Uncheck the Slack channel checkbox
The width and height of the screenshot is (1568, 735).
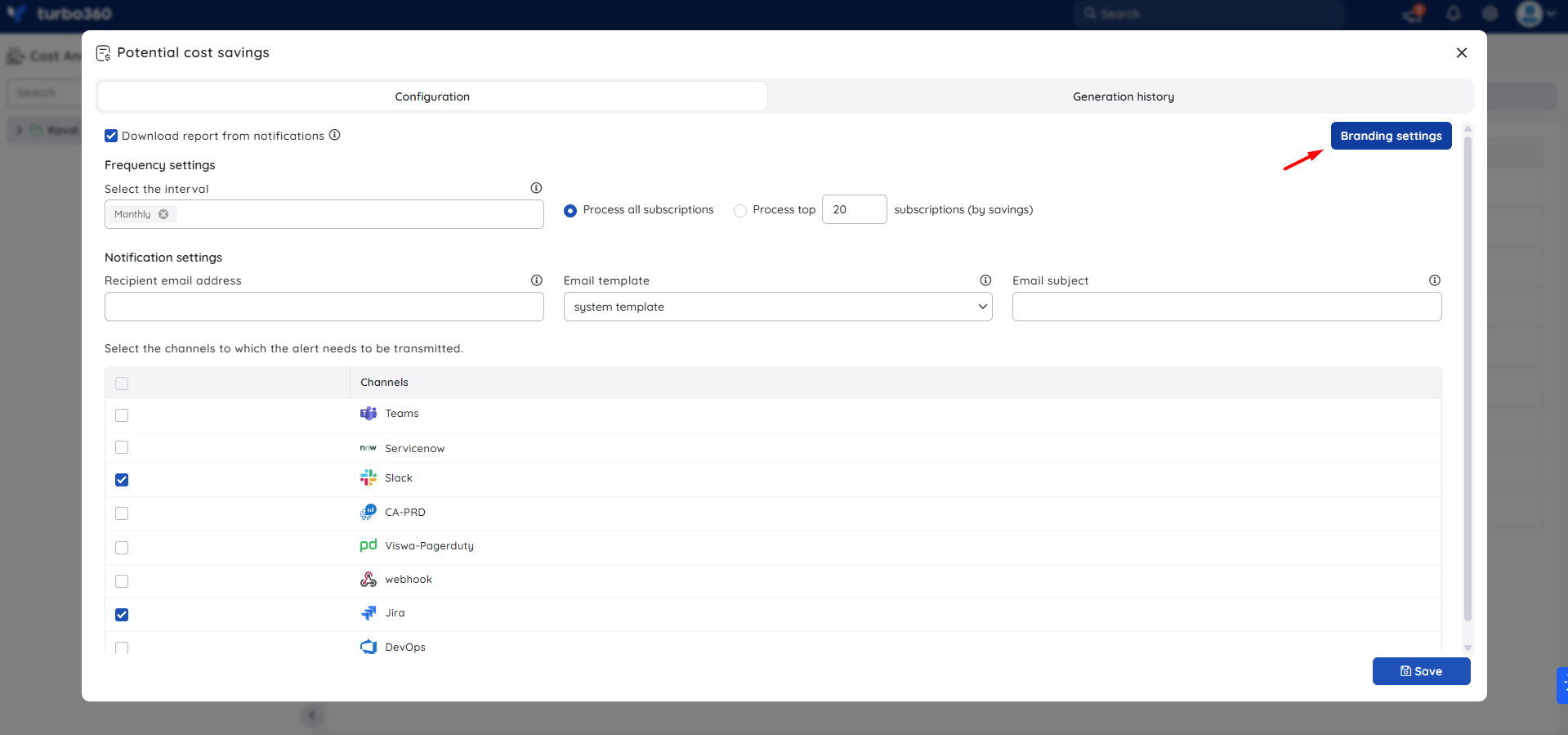[122, 480]
